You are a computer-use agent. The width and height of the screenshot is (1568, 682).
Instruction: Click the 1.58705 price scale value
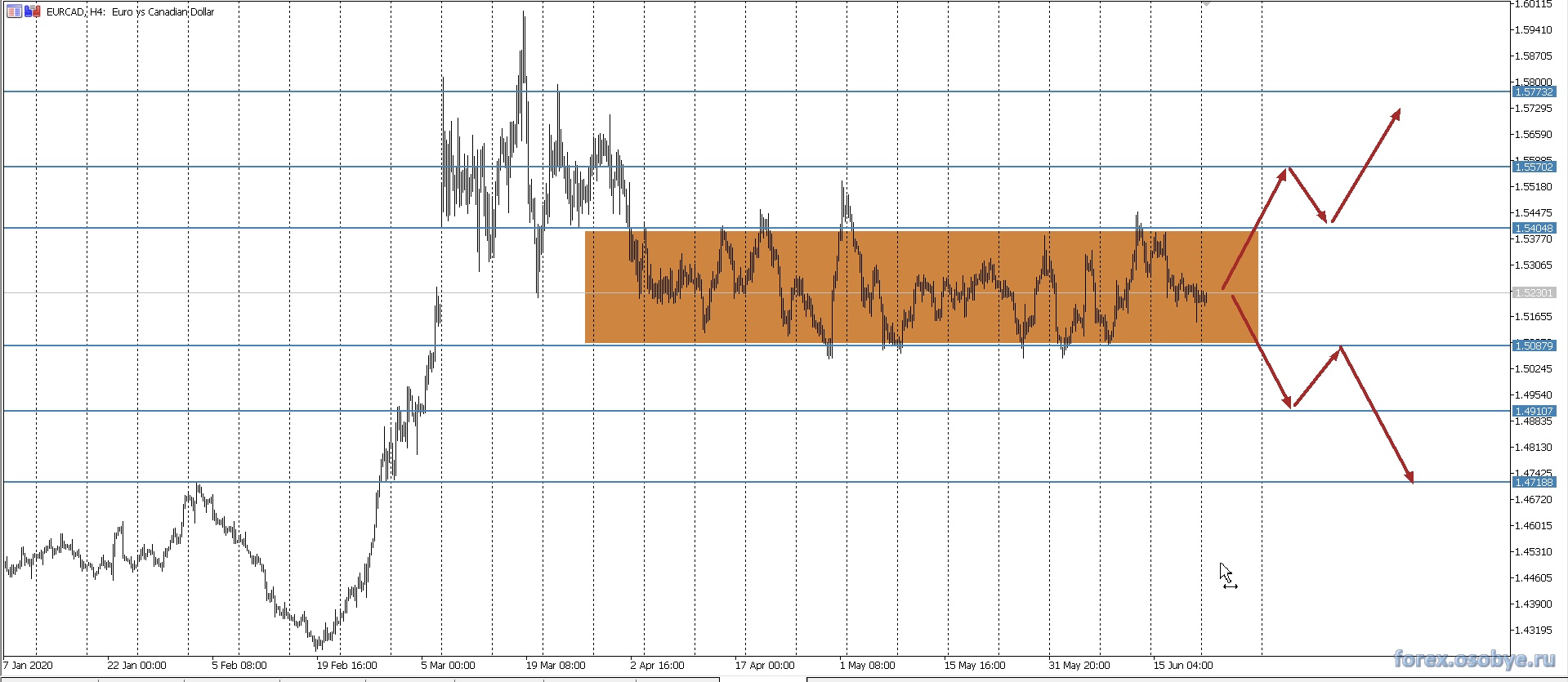pyautogui.click(x=1534, y=56)
